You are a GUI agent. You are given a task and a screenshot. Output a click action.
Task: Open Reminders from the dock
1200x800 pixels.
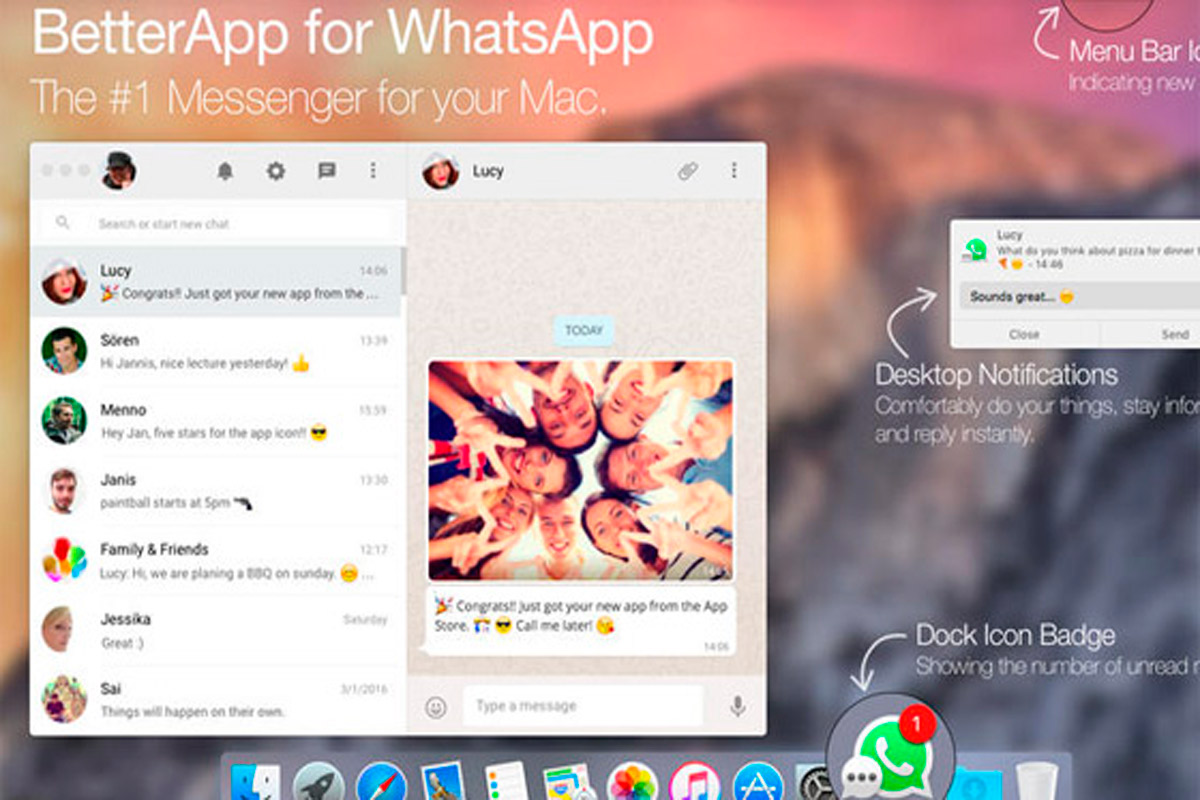(x=506, y=782)
